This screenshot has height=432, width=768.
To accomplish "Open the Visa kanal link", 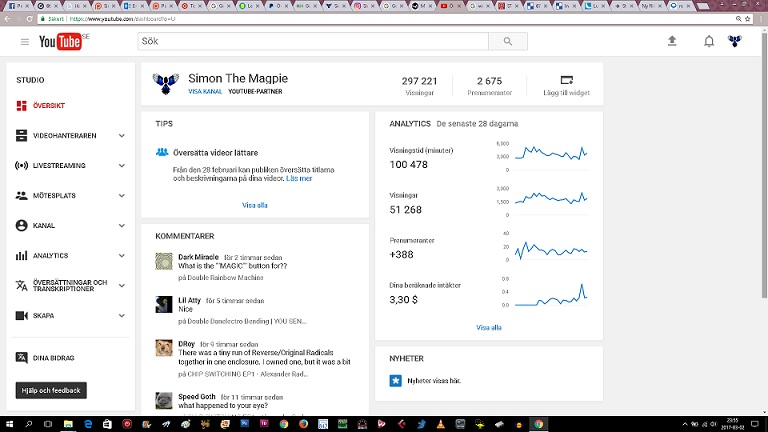I will point(205,91).
